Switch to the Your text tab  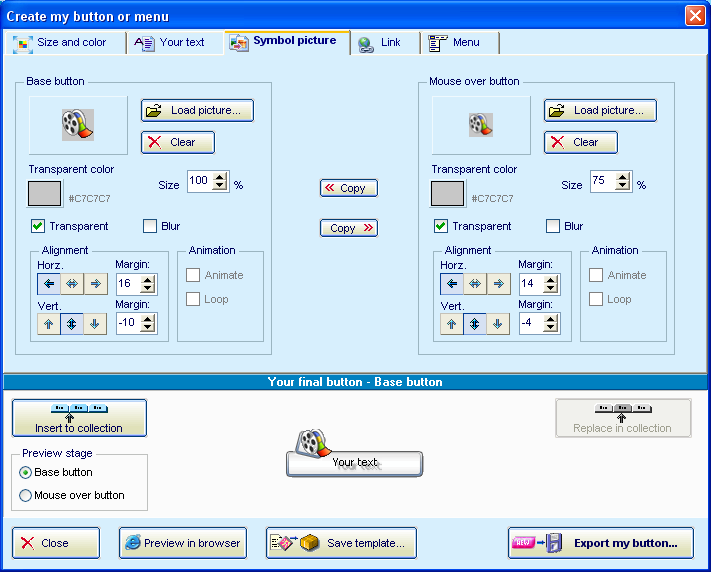click(x=175, y=43)
